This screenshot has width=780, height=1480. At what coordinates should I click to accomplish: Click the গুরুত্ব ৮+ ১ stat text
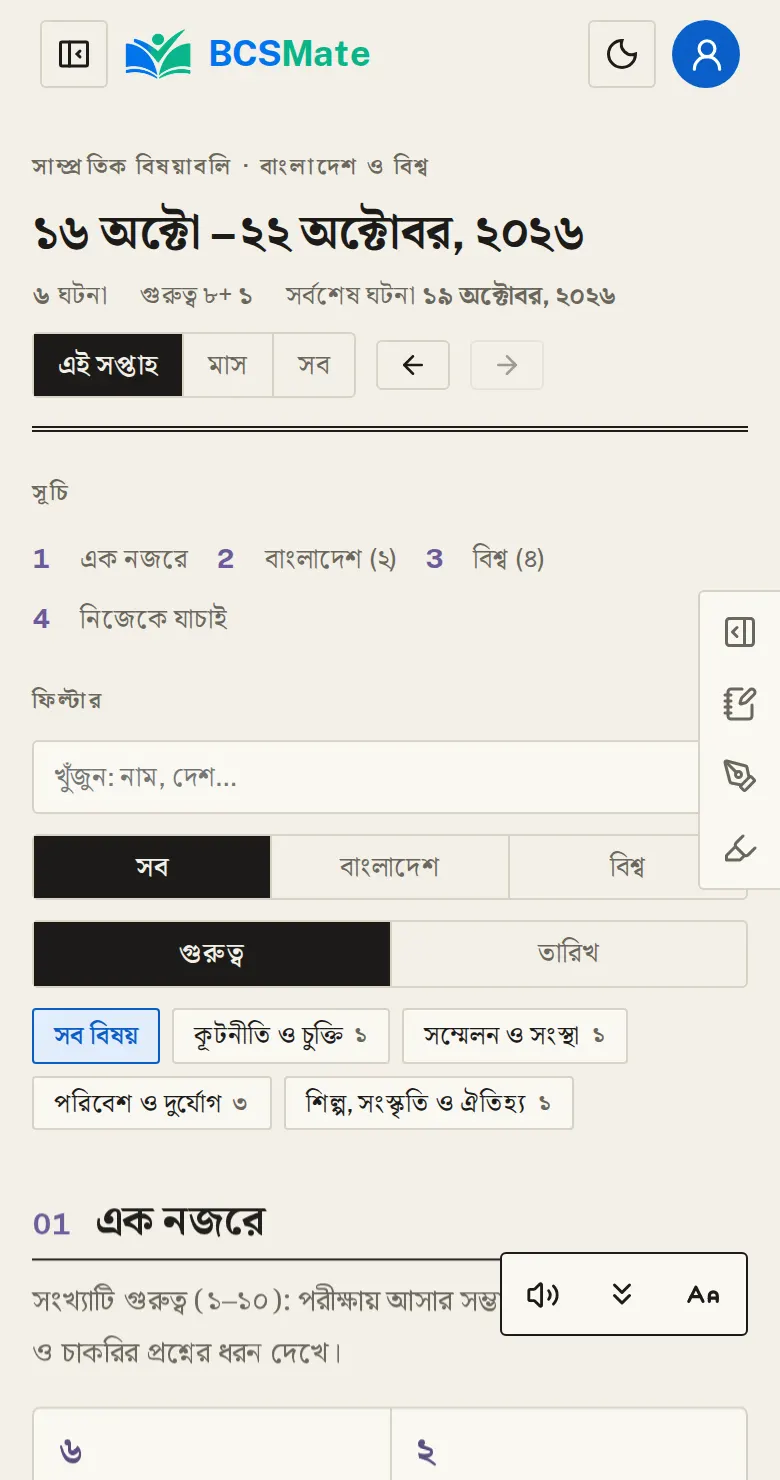(196, 296)
